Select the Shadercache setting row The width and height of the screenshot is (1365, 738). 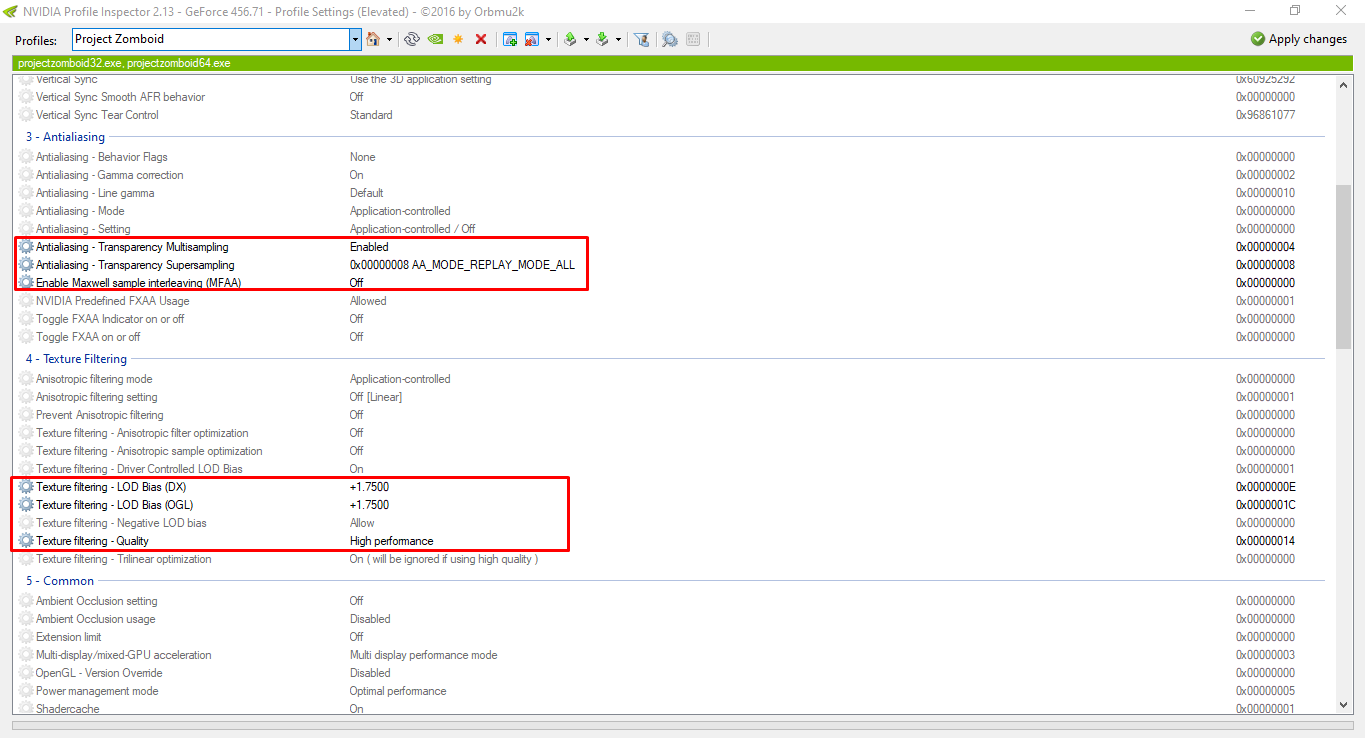[x=671, y=707]
